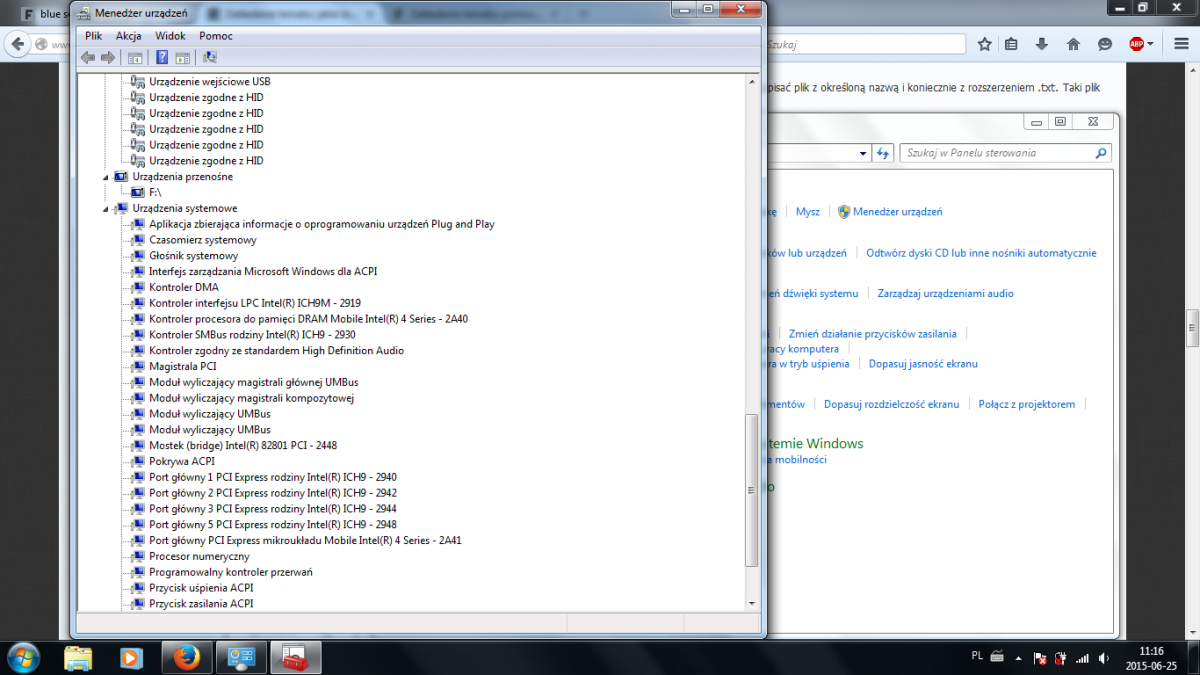Collapse the Urządzenia systemowe category
The image size is (1200, 675).
point(107,209)
